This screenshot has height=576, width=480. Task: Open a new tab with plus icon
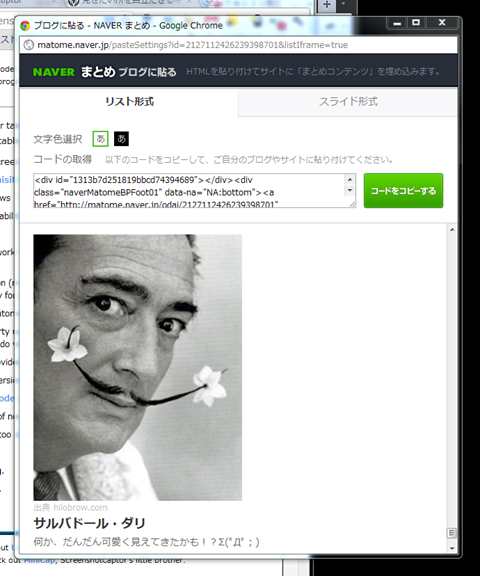[327, 5]
